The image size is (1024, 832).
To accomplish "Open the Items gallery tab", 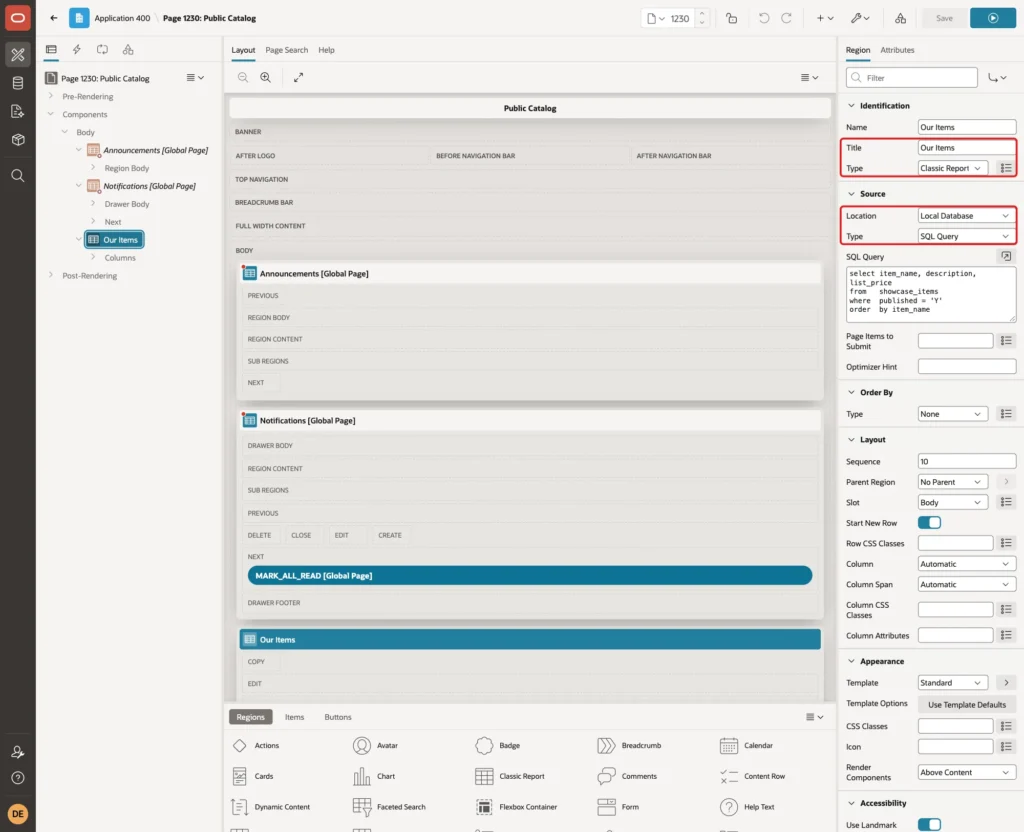I will tap(295, 717).
